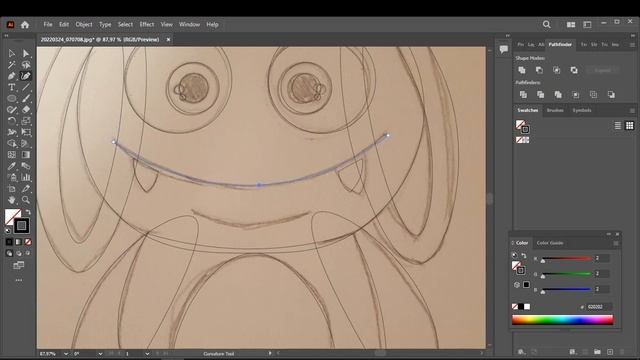Screen dimensions: 640x360
Task: Pick a color from spectrum bar
Action: [x=562, y=320]
